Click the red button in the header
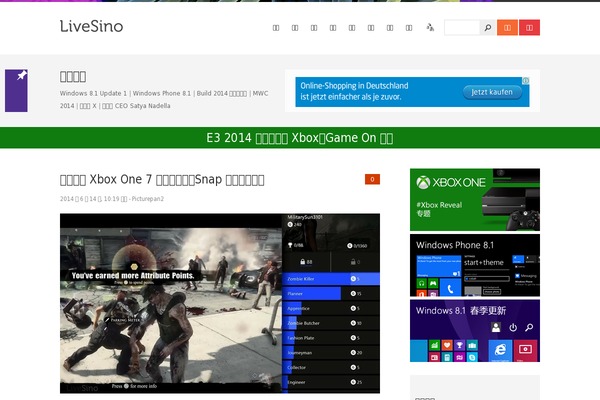600x400 pixels. (529, 28)
